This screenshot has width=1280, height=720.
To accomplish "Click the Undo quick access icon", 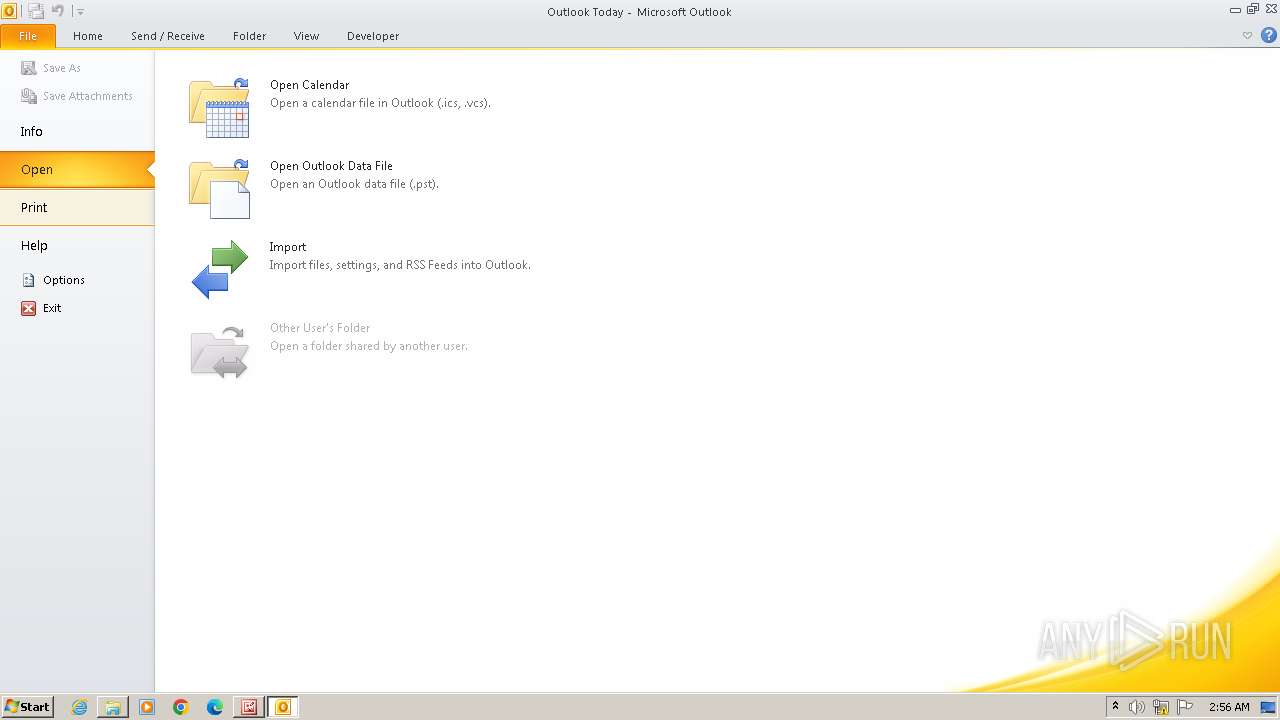I will 58,11.
